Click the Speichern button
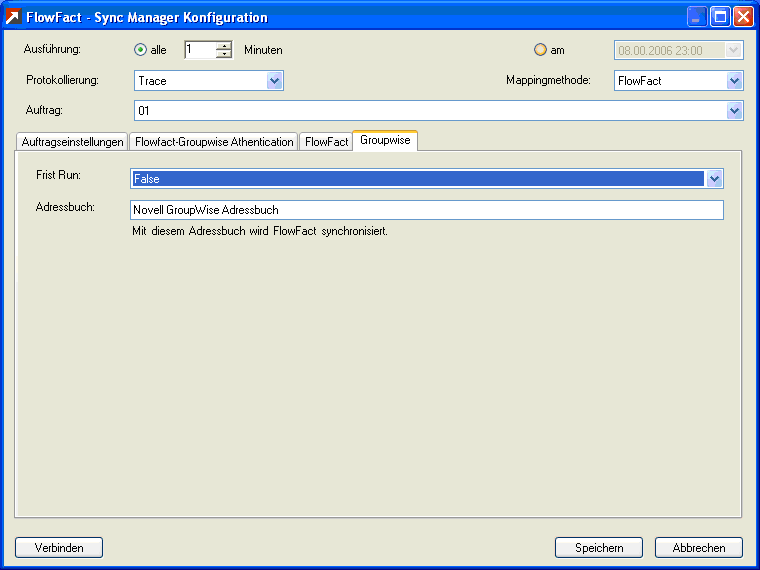Image resolution: width=760 pixels, height=570 pixels. 599,547
